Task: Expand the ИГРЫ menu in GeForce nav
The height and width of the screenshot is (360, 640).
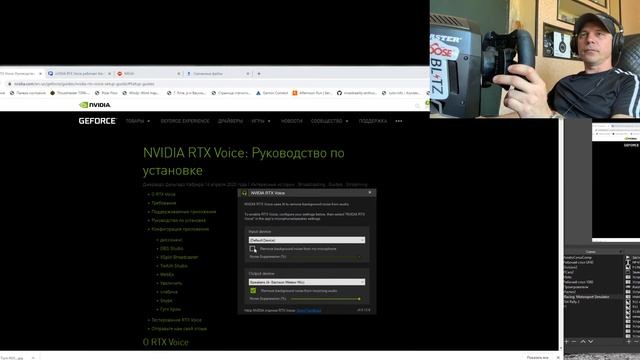Action: tap(261, 121)
